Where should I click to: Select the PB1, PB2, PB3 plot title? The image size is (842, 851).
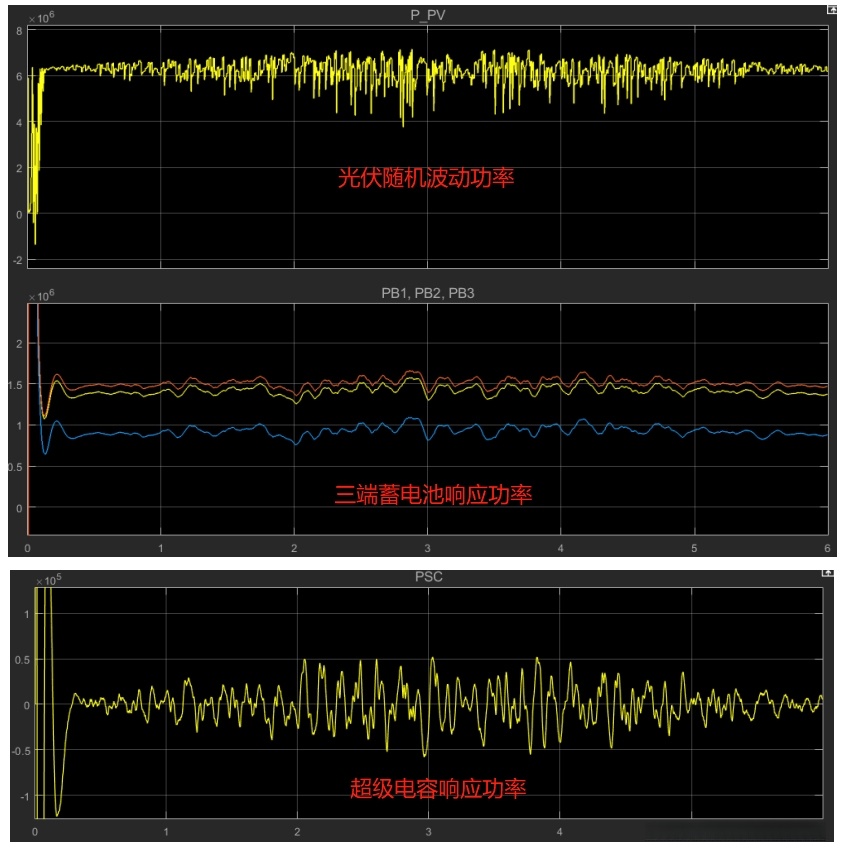click(428, 293)
